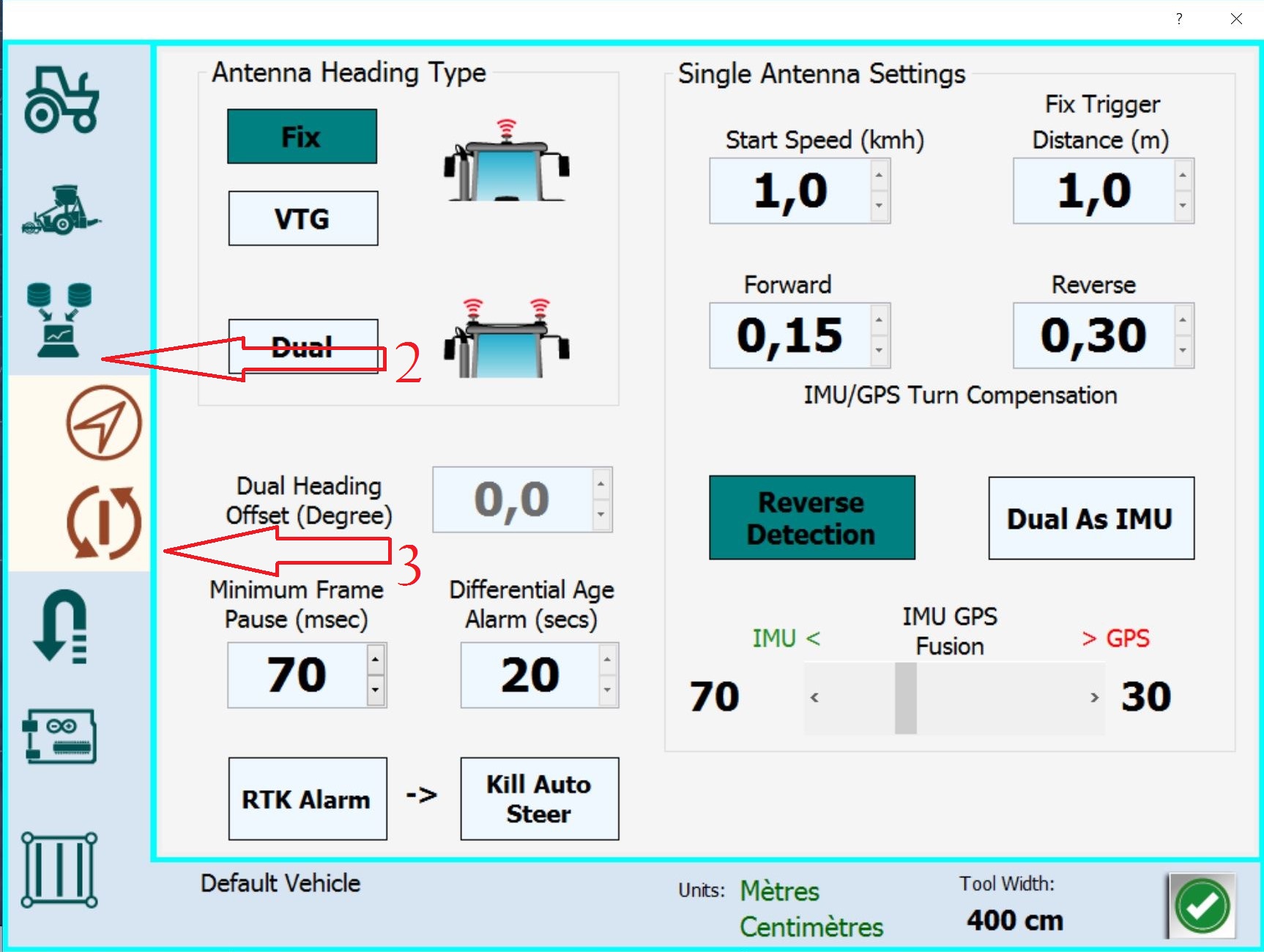Toggle Reverse Detection
Viewport: 1264px width, 952px height.
coord(812,518)
